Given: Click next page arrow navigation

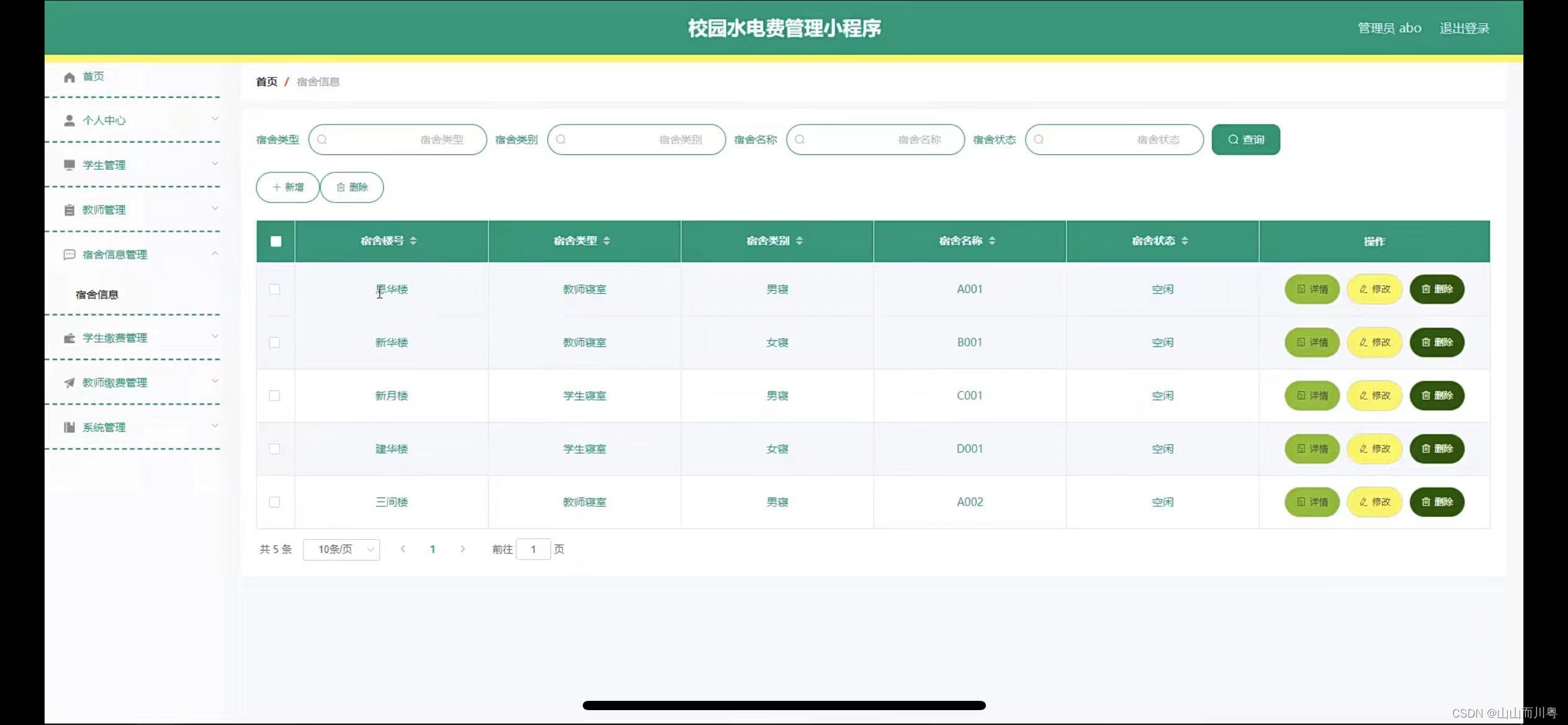Looking at the screenshot, I should (x=462, y=548).
